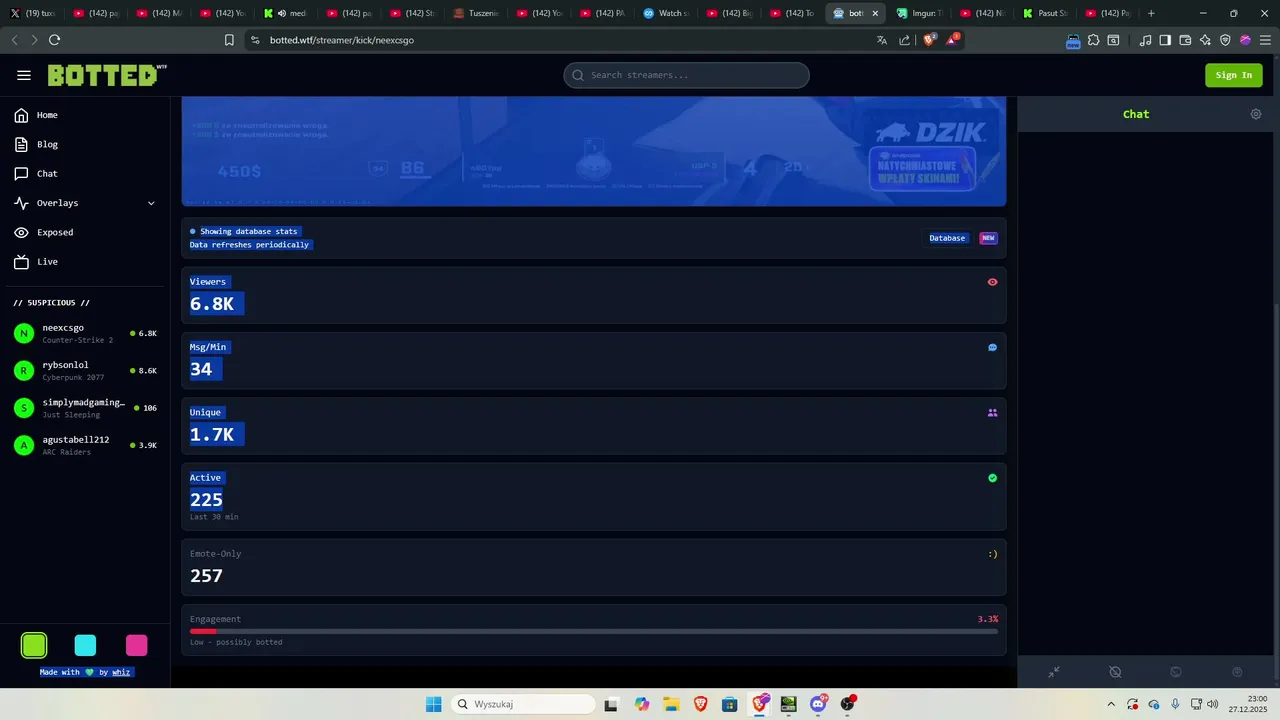Click the stream banner thumbnail

pos(594,151)
